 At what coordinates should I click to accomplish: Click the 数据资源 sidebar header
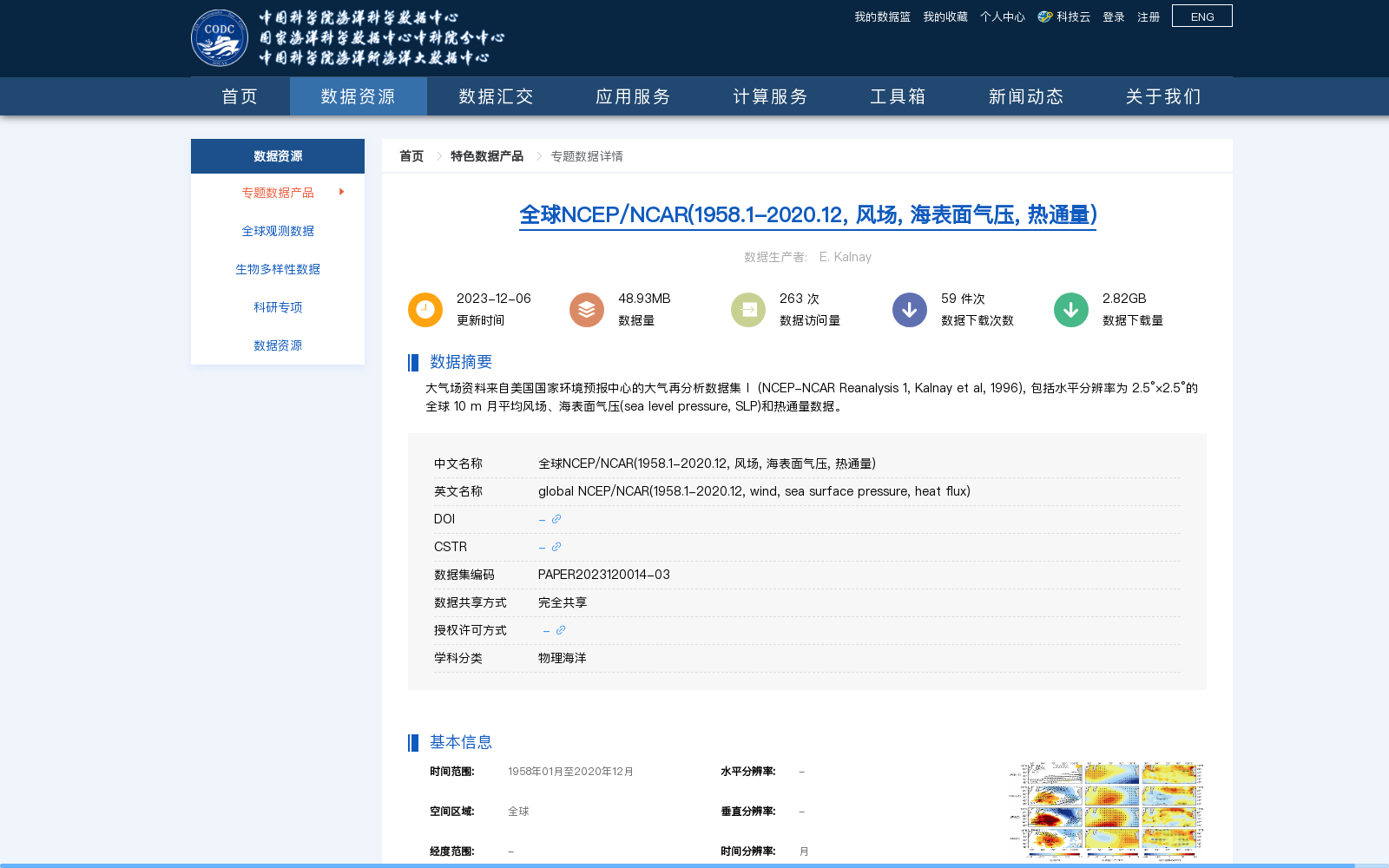pyautogui.click(x=278, y=156)
